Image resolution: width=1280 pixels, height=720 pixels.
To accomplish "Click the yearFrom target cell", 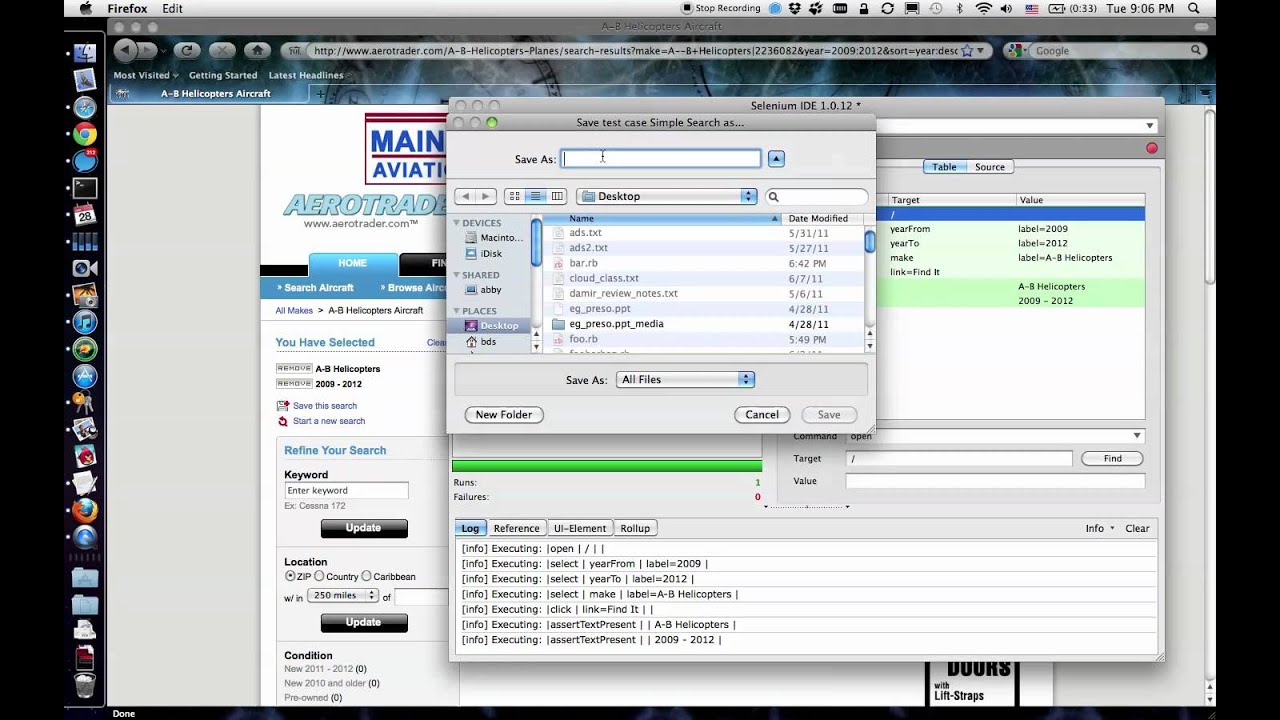I will 909,229.
